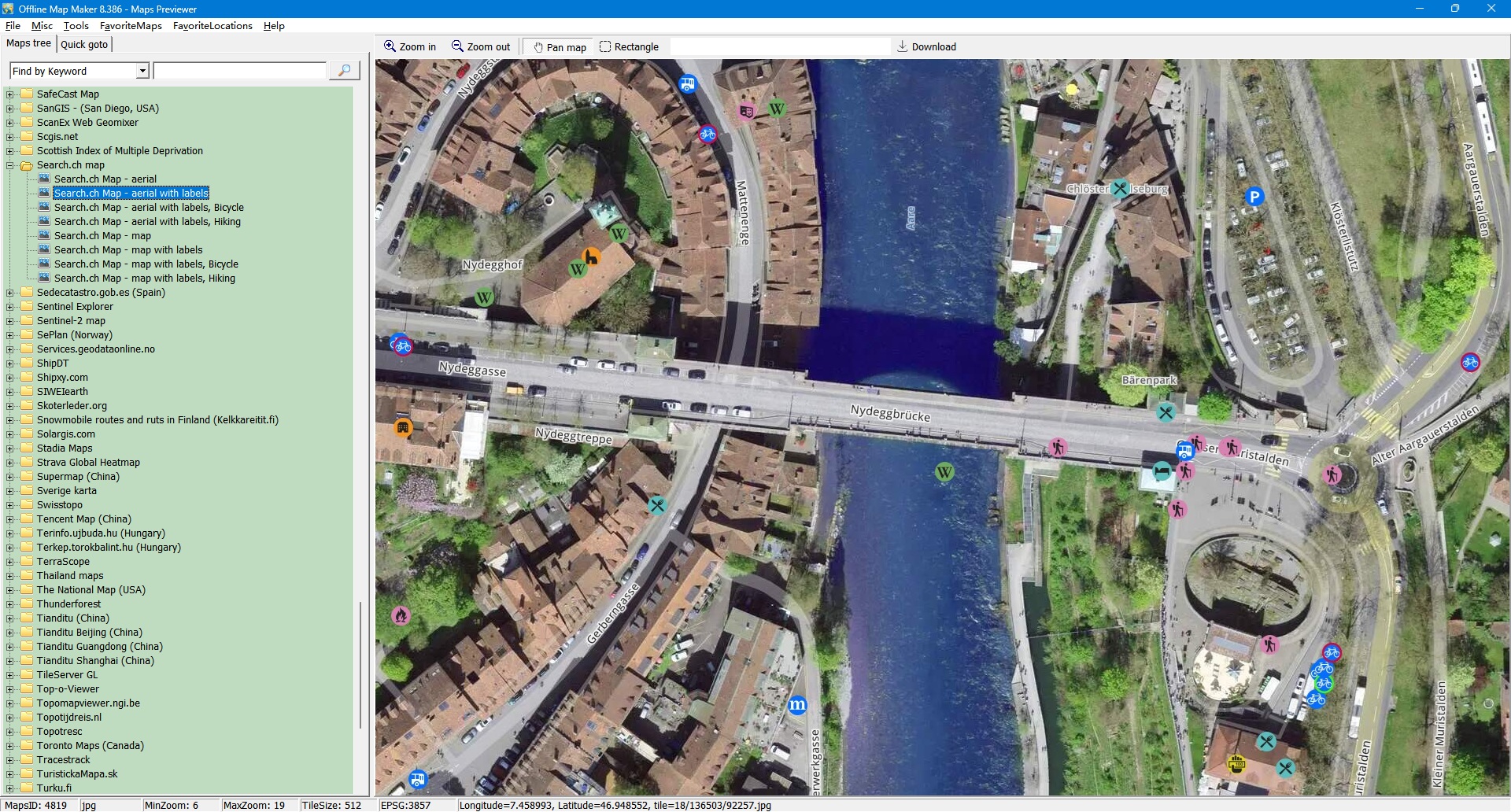Expand the TerraScope folder
This screenshot has width=1511, height=812.
pyautogui.click(x=10, y=562)
